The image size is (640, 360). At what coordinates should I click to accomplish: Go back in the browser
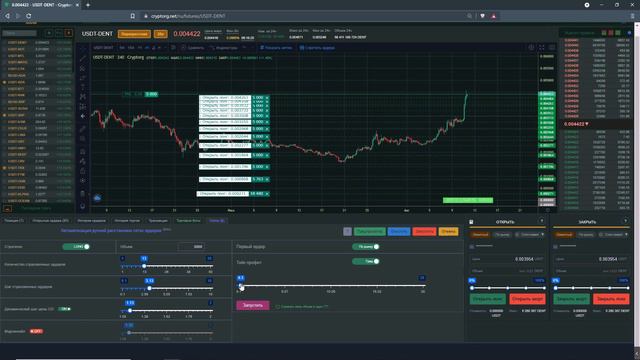[x=7, y=16]
